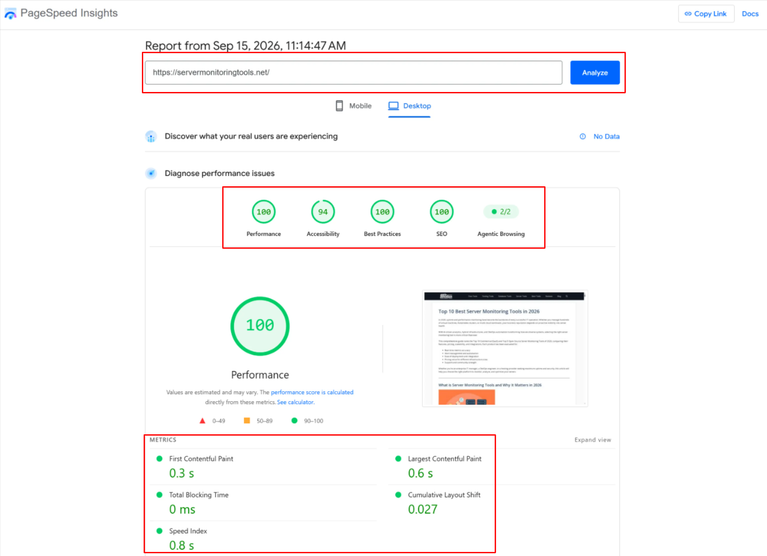Click the Total Blocking Time metric label
The image size is (767, 556).
(199, 495)
